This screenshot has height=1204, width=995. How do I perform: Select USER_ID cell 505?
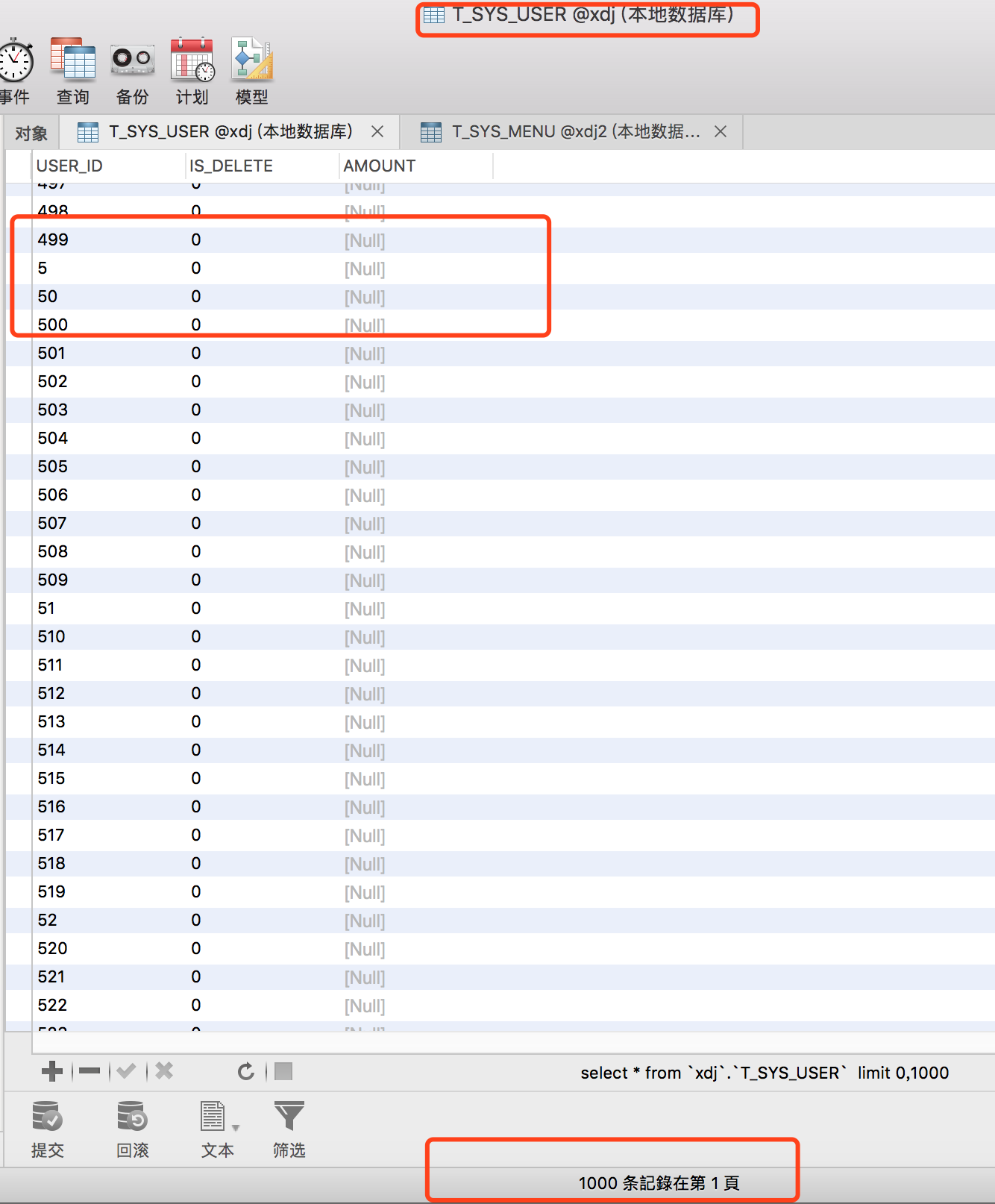point(108,466)
